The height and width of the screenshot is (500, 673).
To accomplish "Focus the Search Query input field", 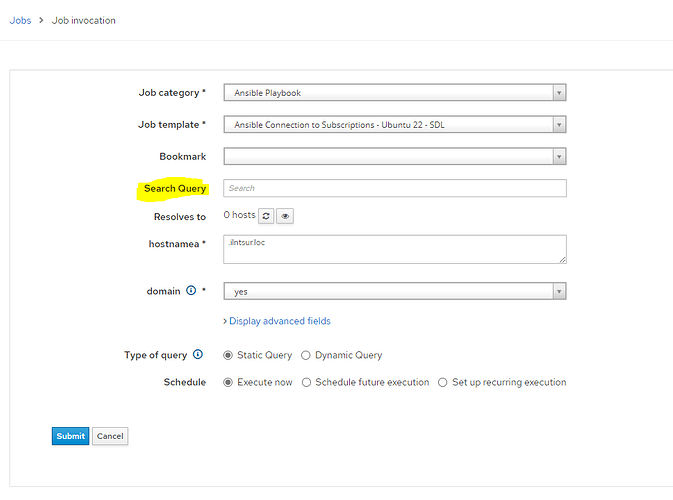I will [x=395, y=188].
